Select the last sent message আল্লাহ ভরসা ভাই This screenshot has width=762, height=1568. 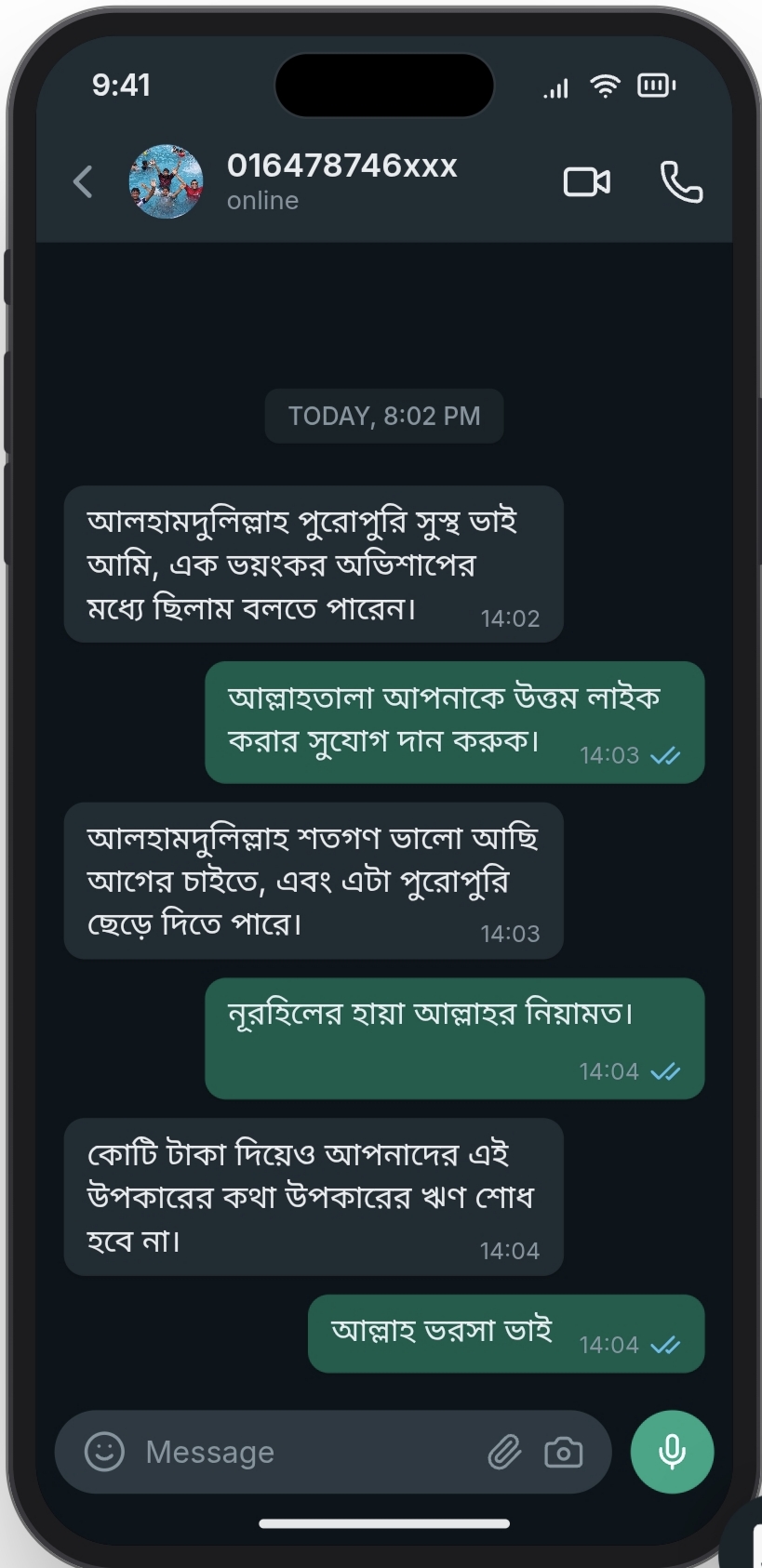click(x=506, y=1334)
